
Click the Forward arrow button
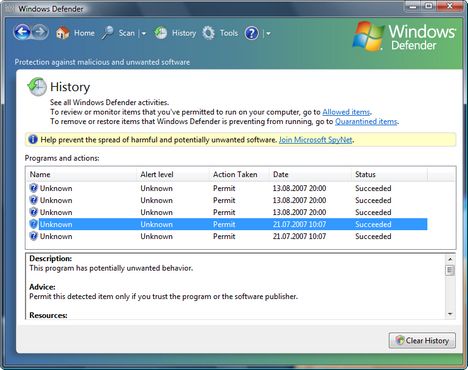[40, 32]
